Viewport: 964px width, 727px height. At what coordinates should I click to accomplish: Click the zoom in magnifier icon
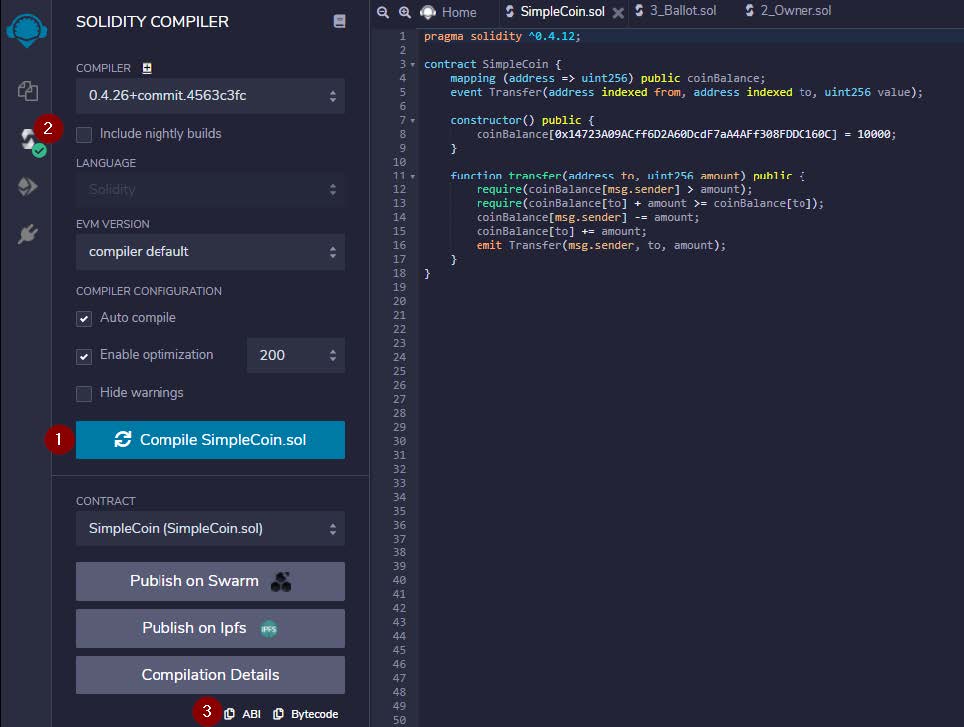[x=404, y=12]
